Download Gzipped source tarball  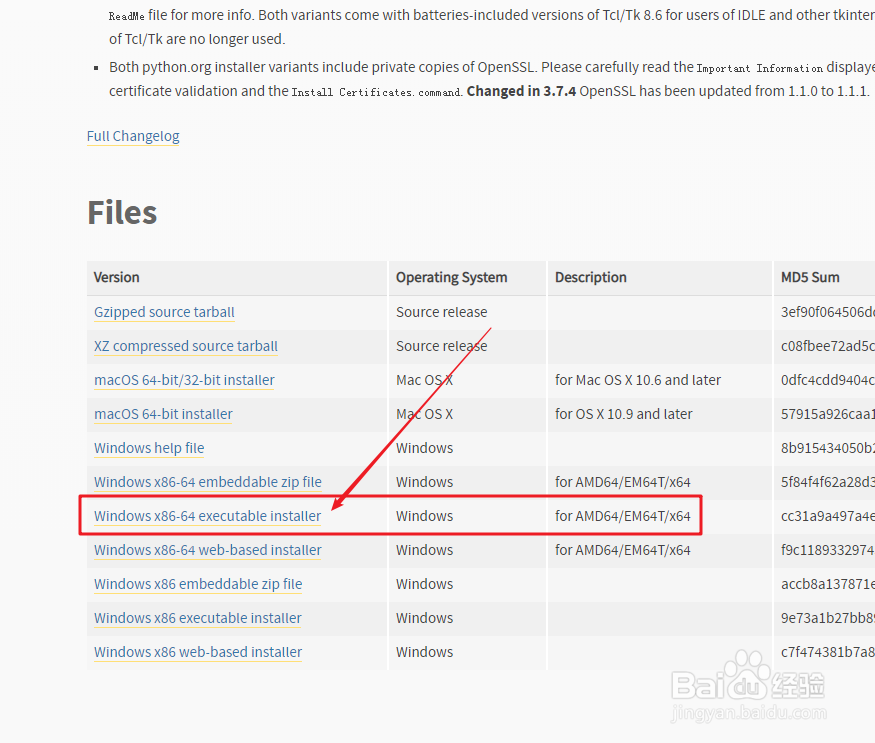point(164,312)
